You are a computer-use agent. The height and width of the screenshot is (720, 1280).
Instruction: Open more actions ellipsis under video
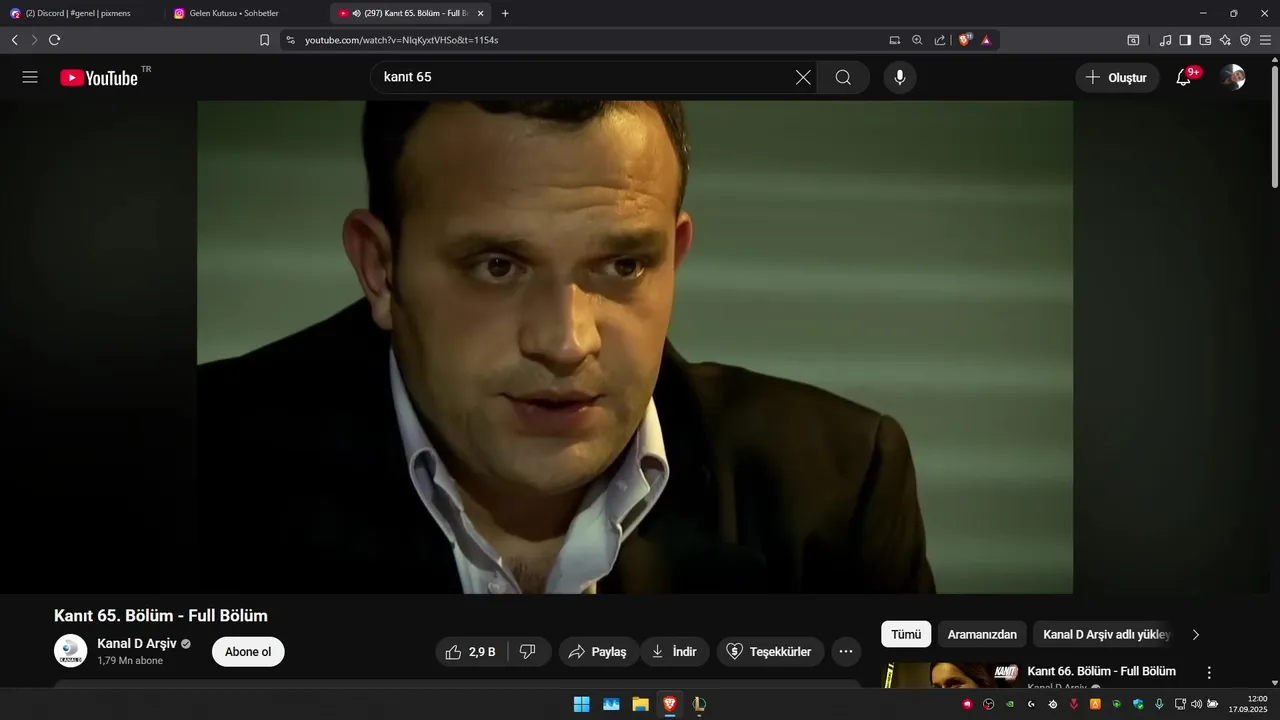tap(845, 651)
